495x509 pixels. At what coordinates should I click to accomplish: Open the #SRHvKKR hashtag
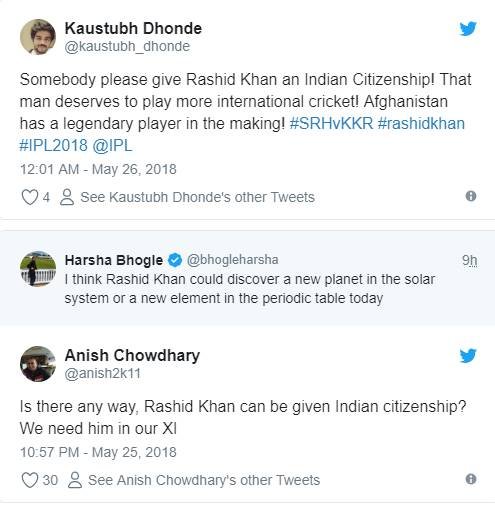click(331, 124)
